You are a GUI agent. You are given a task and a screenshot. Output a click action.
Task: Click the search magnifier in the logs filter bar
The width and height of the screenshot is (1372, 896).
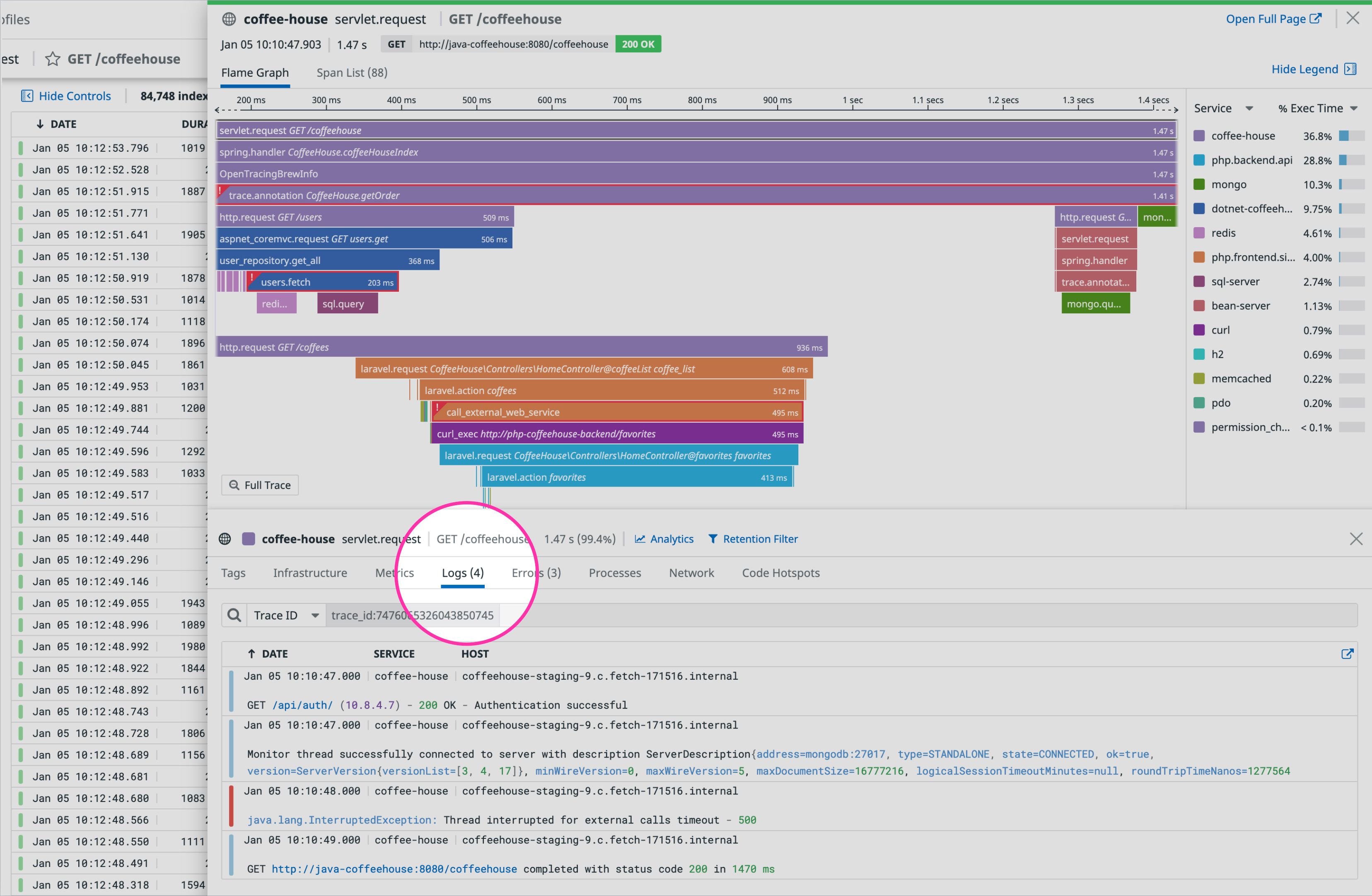234,615
